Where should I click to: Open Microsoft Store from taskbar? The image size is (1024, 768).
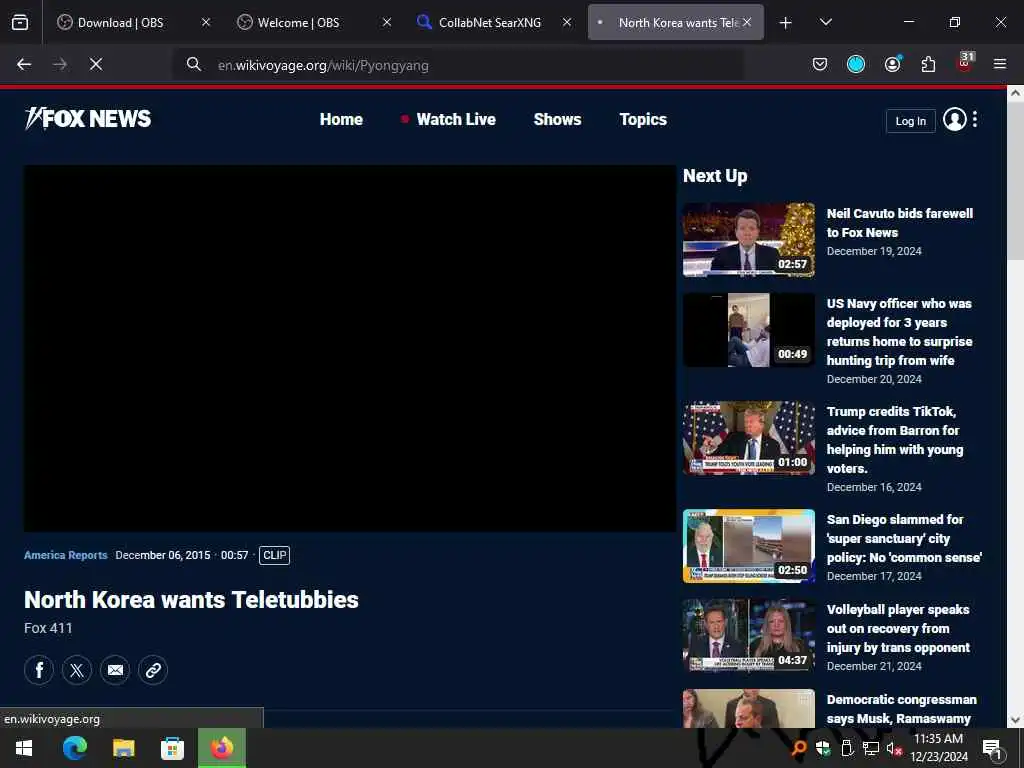pyautogui.click(x=172, y=748)
